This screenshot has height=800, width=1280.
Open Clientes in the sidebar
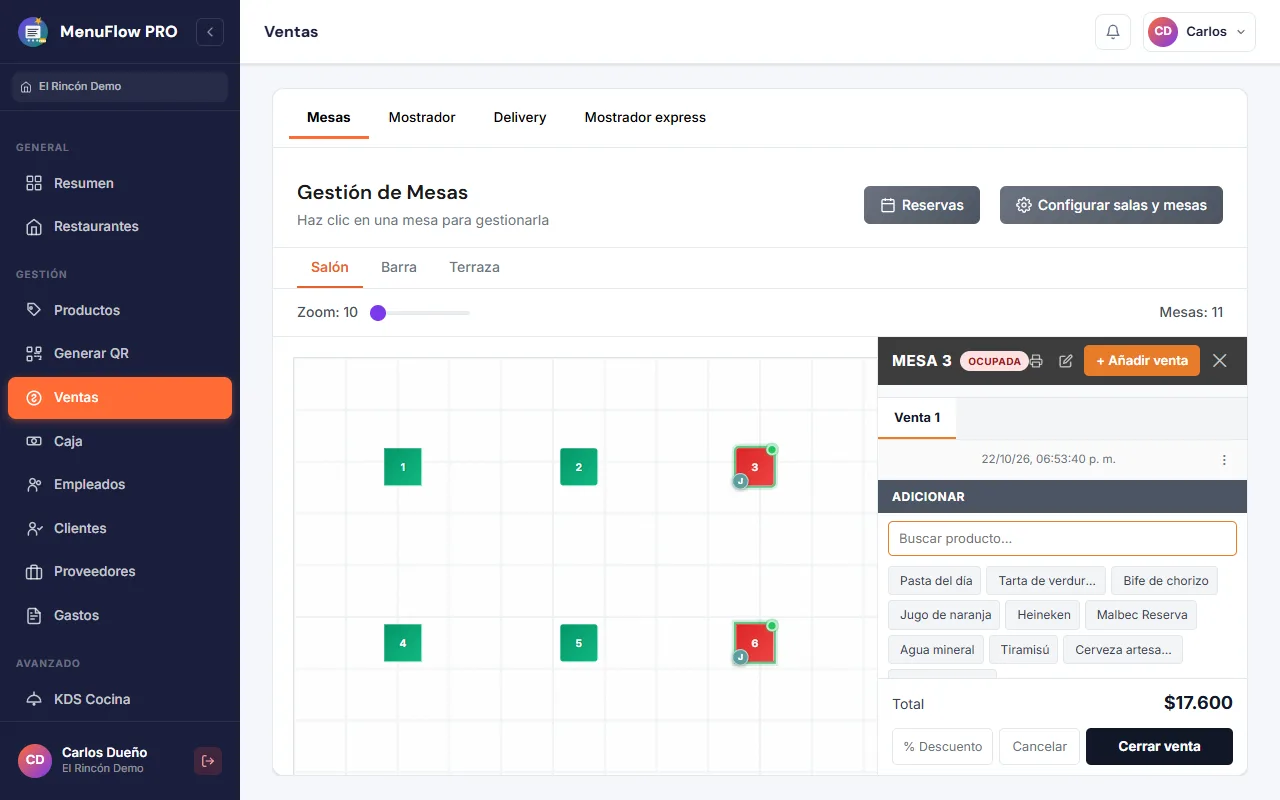coord(120,528)
